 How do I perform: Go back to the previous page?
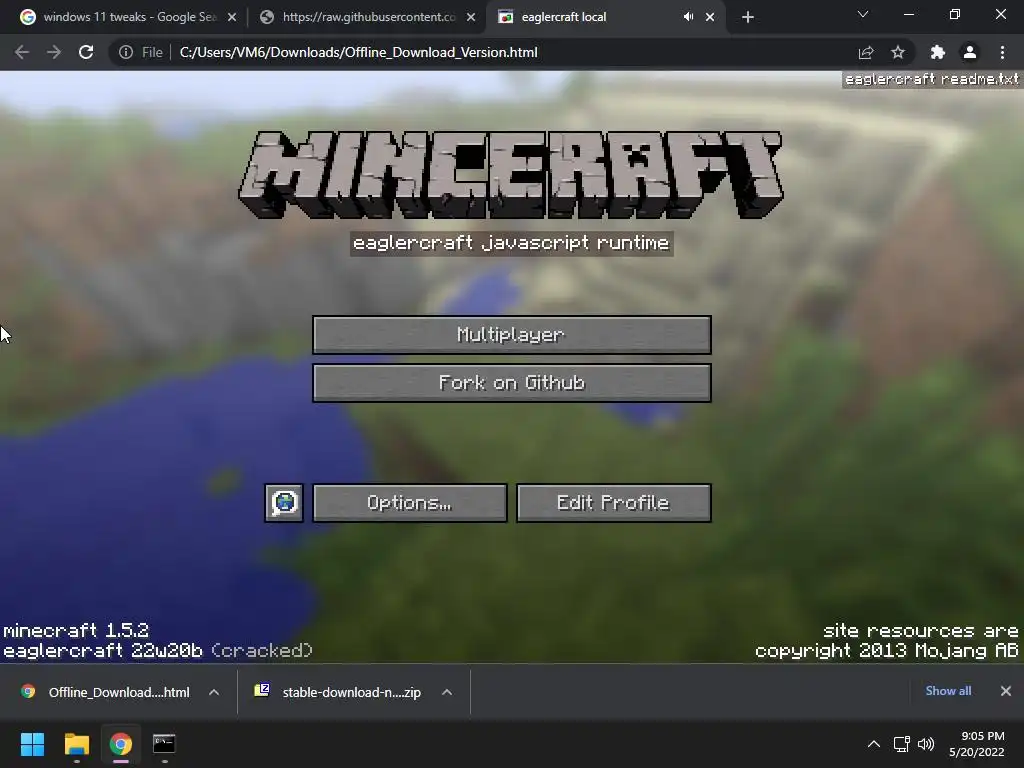(22, 52)
